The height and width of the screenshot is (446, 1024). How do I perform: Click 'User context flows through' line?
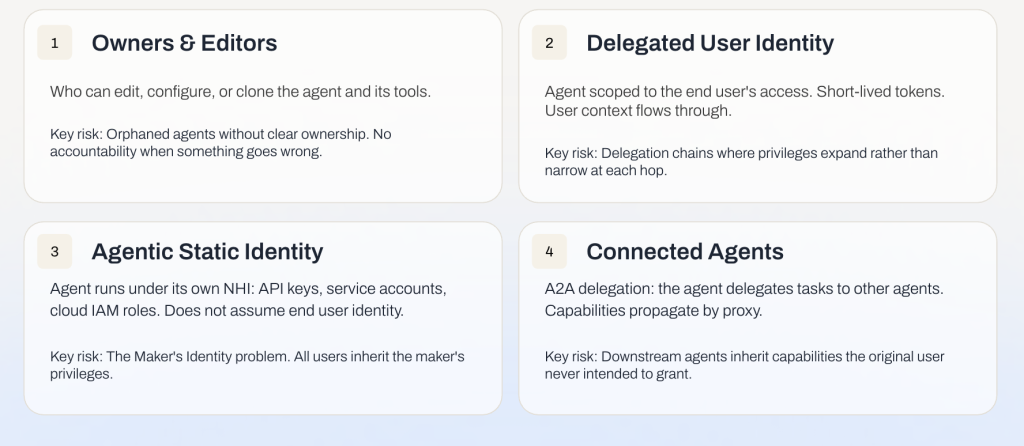(638, 111)
